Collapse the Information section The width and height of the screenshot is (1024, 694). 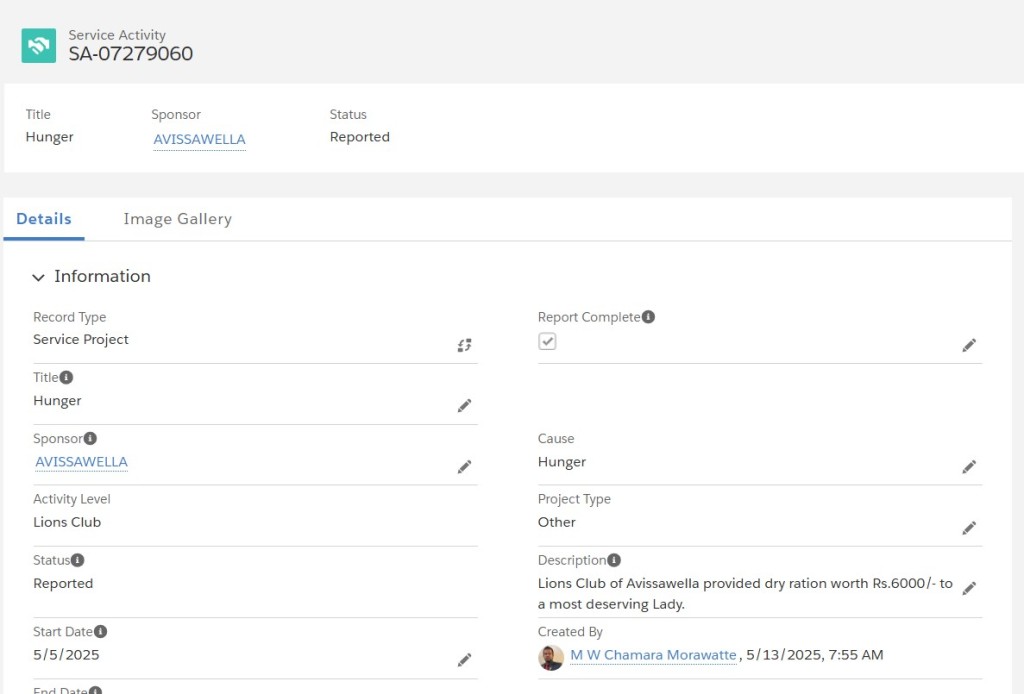(39, 277)
